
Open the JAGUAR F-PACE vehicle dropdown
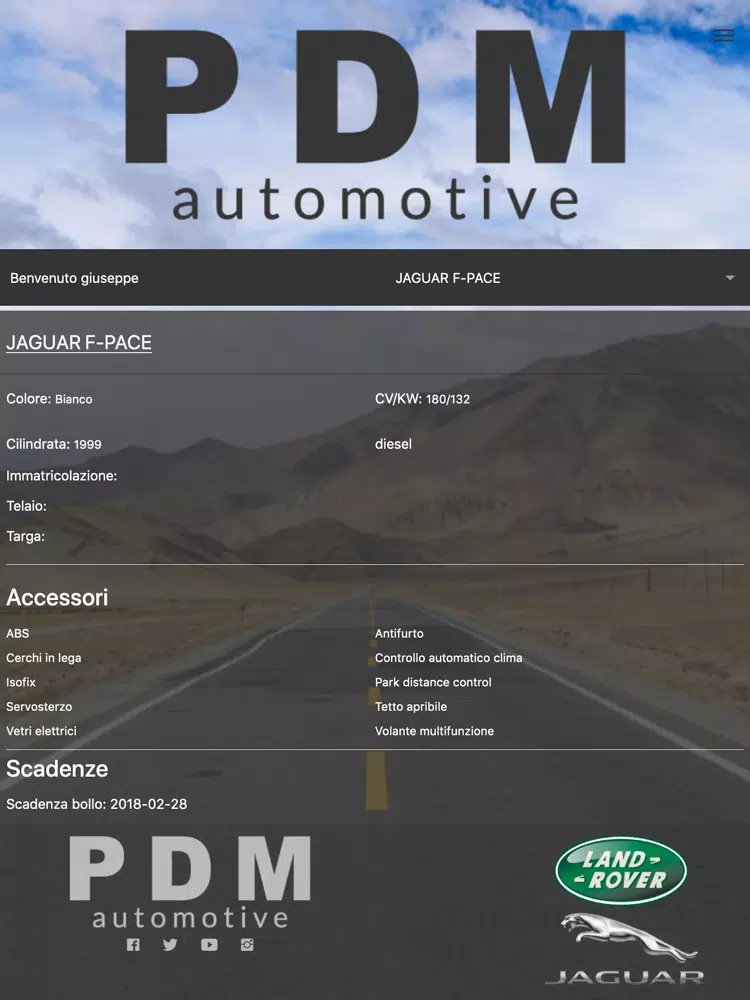pyautogui.click(x=561, y=278)
